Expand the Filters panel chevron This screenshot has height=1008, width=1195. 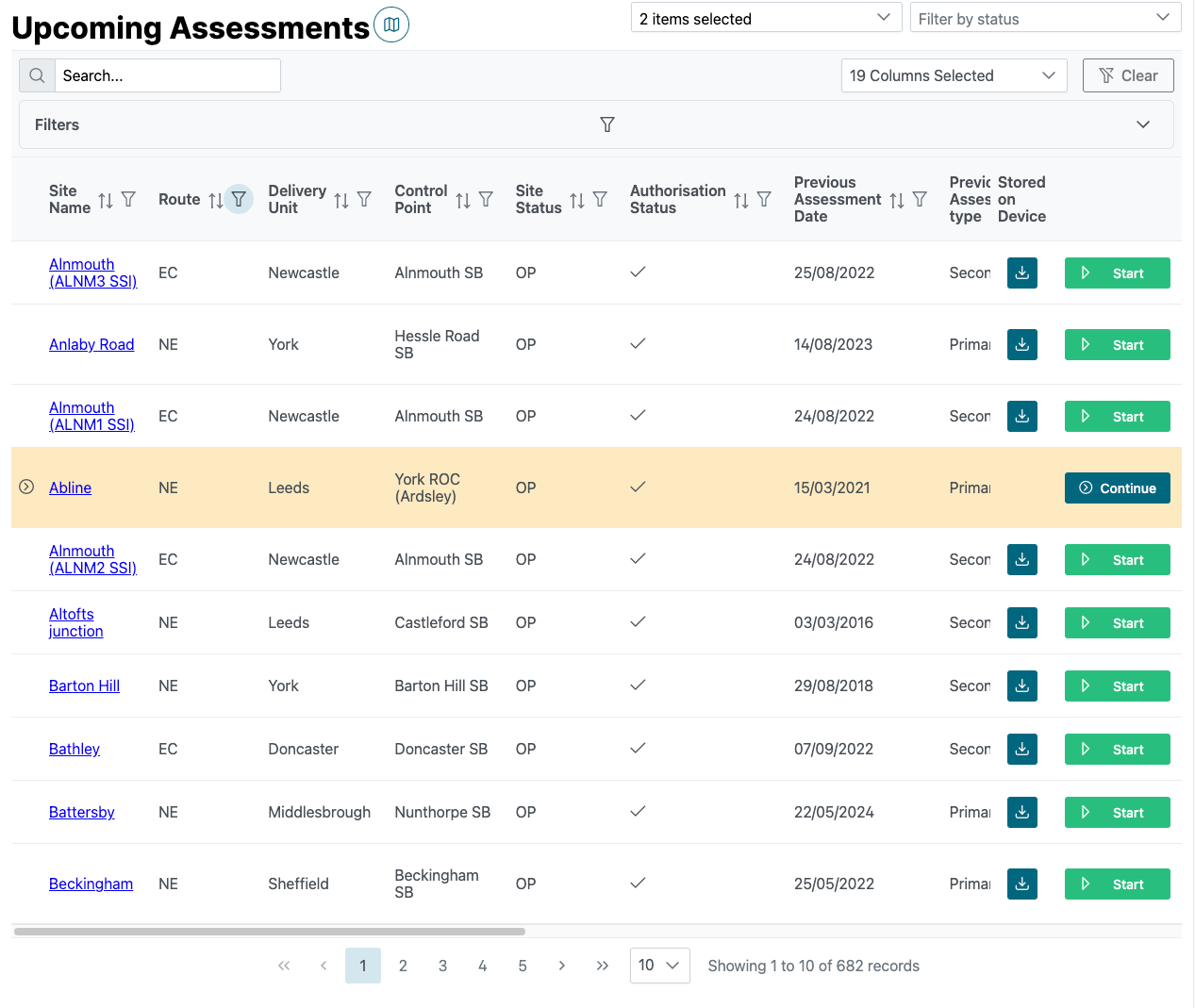pos(1142,124)
